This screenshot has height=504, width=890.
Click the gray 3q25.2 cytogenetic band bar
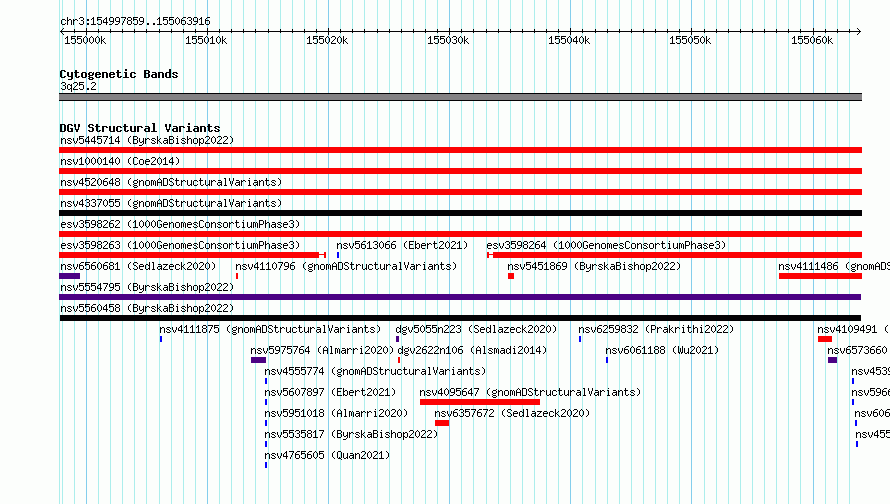460,97
